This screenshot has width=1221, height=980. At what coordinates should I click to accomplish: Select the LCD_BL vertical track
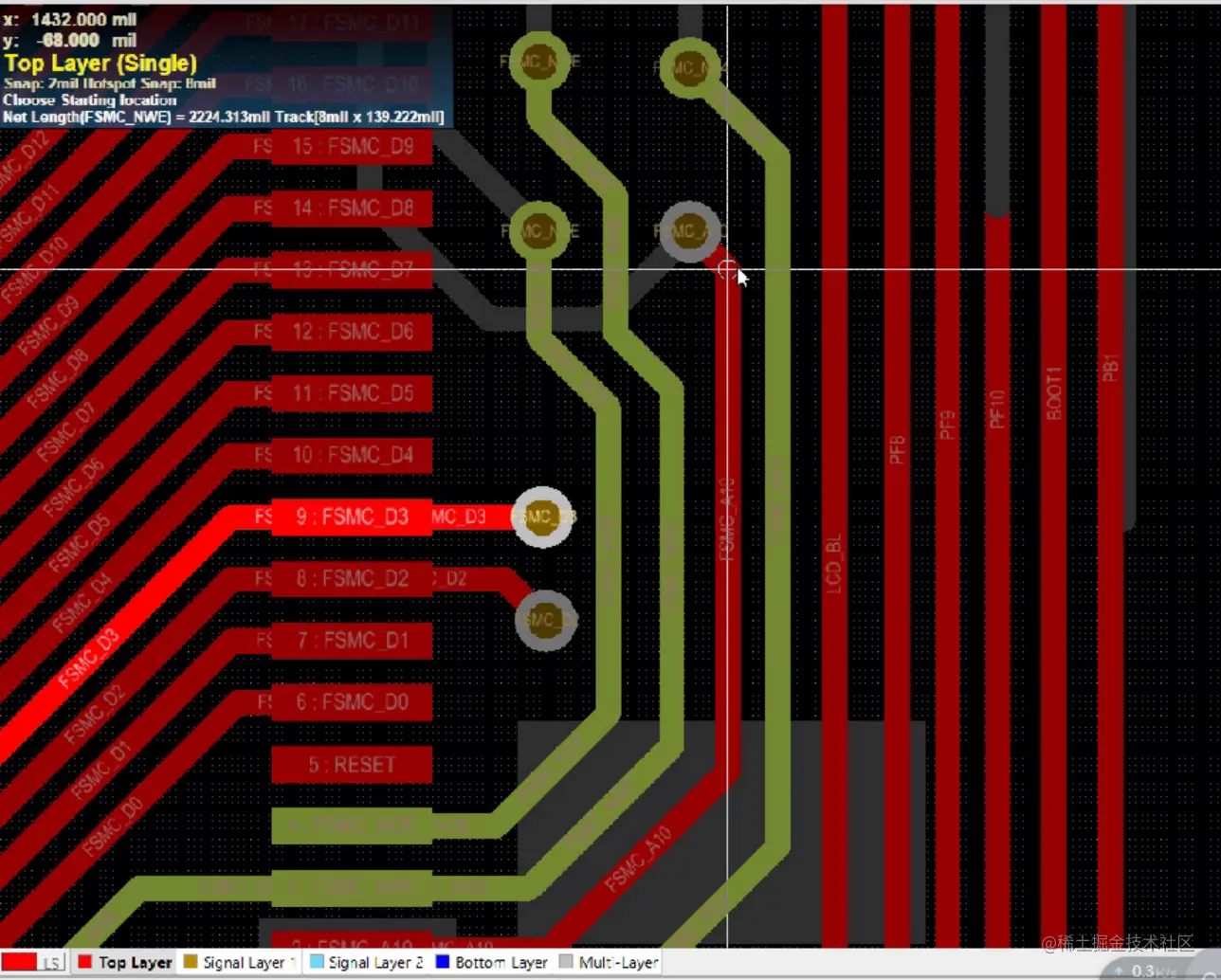point(834,474)
